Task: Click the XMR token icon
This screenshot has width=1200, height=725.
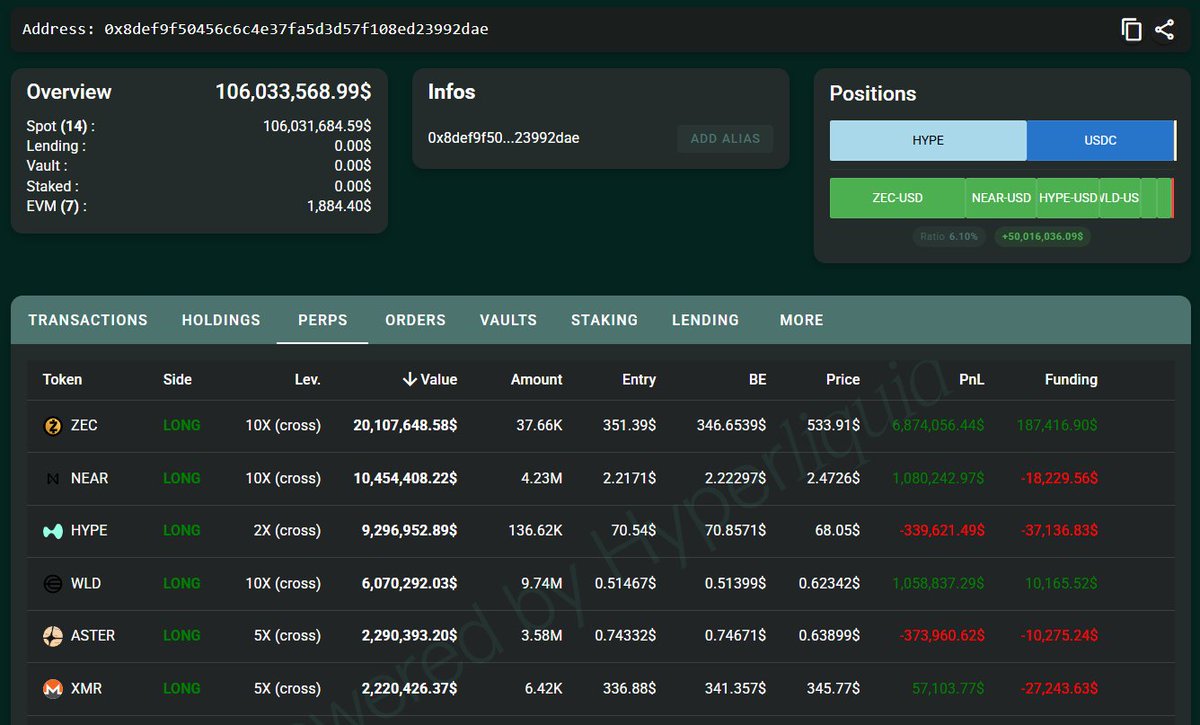Action: [x=53, y=689]
